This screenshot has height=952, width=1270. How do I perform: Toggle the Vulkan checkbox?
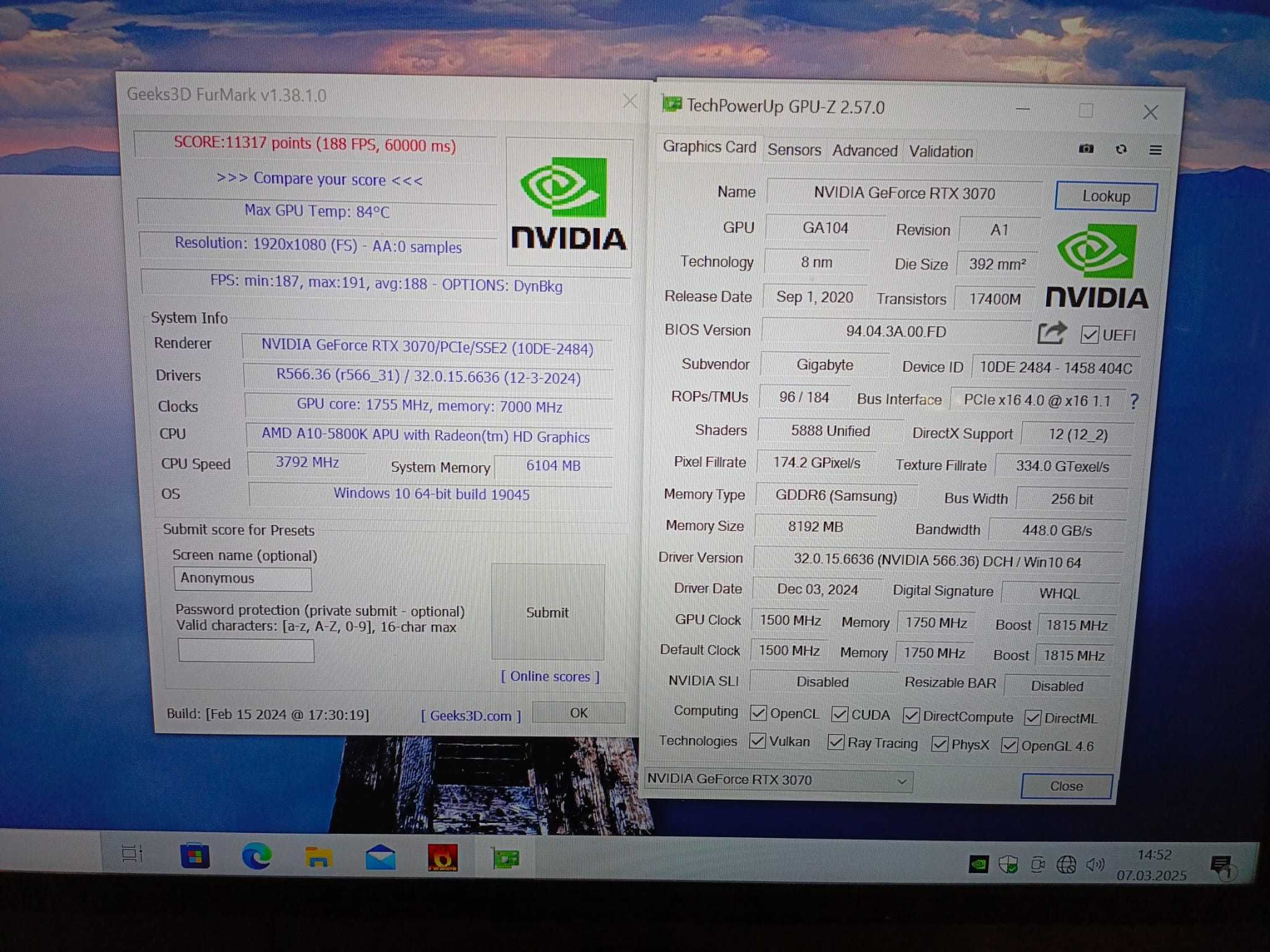pyautogui.click(x=757, y=741)
